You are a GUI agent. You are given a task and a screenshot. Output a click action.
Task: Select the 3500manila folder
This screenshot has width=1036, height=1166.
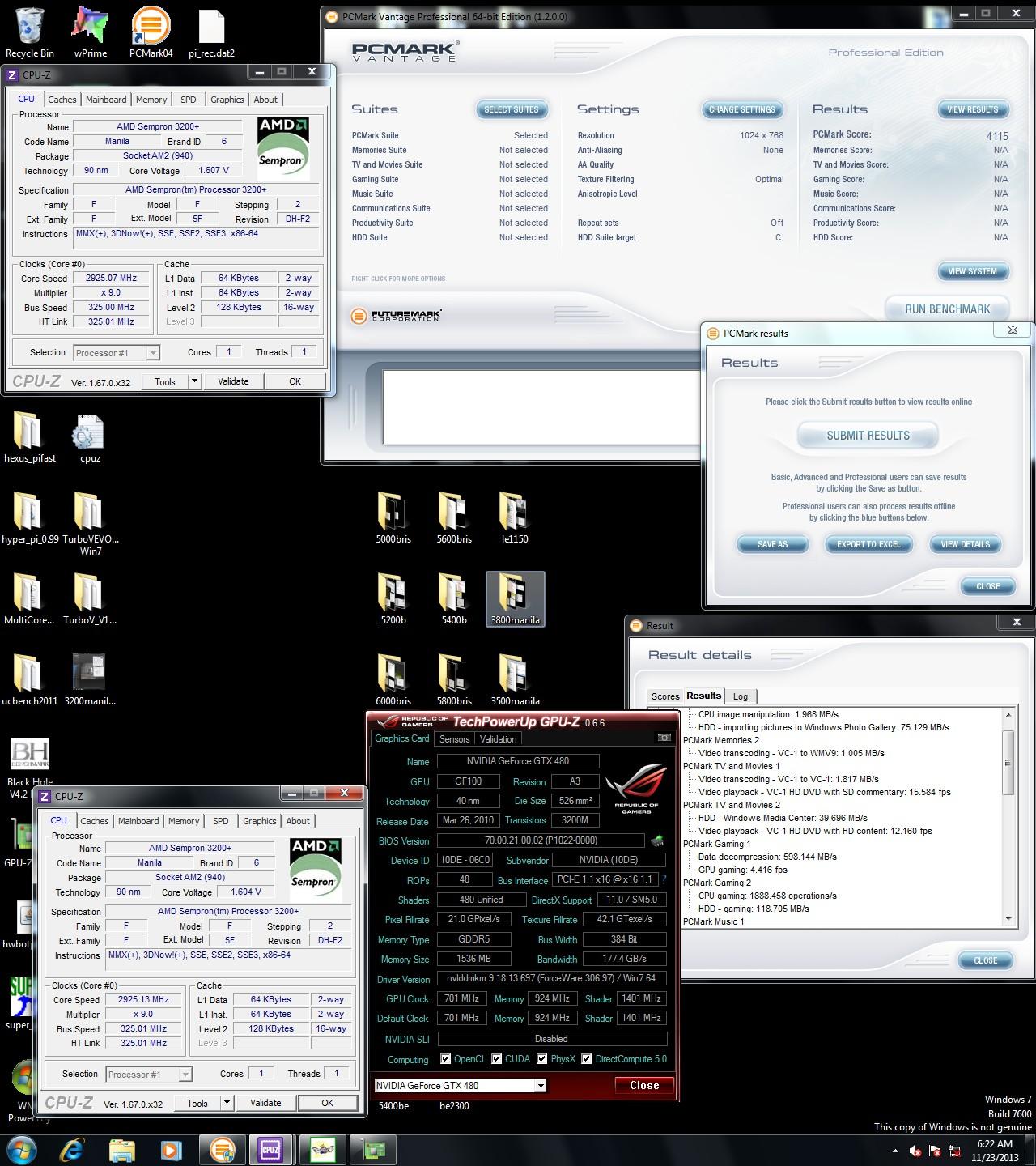click(x=515, y=680)
